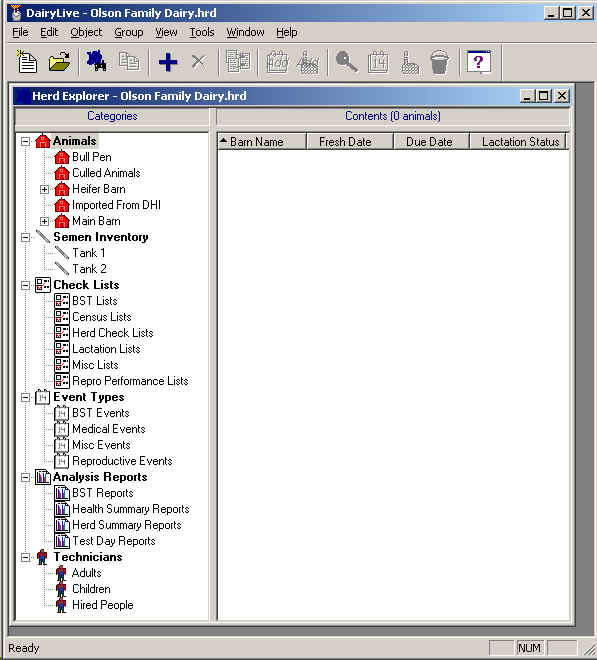
Task: Maximize the Herd Explorer child window
Action: tap(544, 96)
